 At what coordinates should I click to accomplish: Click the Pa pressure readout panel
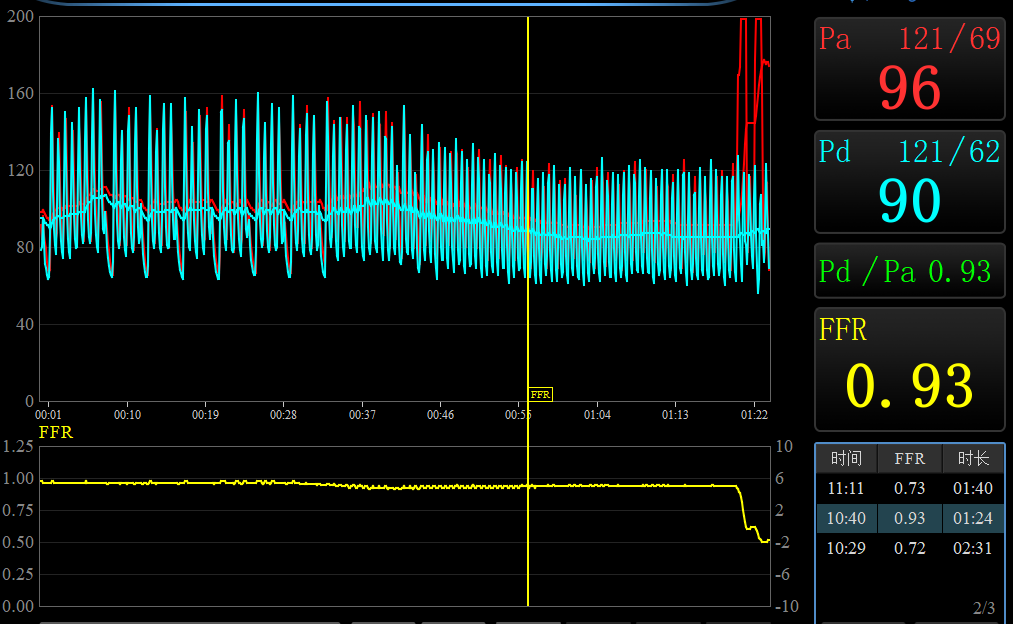point(909,69)
